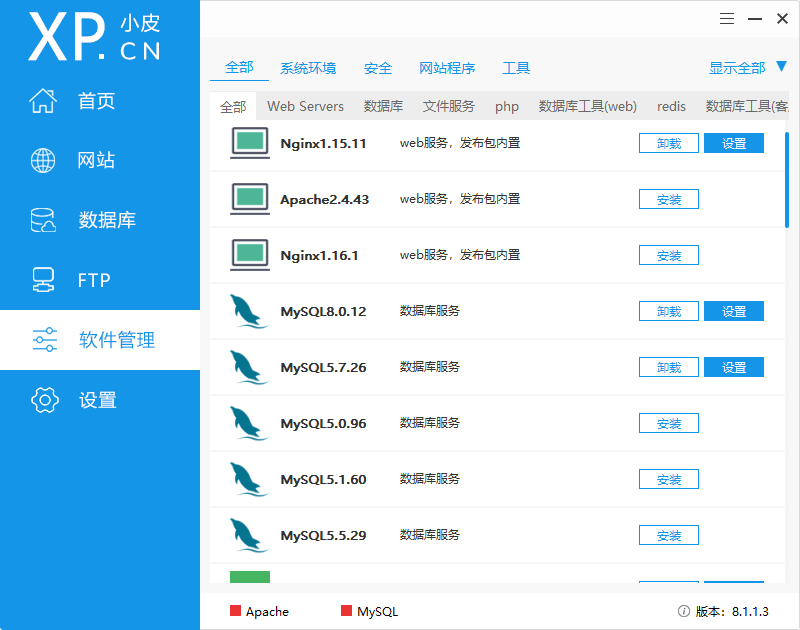This screenshot has width=800, height=630.
Task: Minimize the window
Action: [755, 19]
